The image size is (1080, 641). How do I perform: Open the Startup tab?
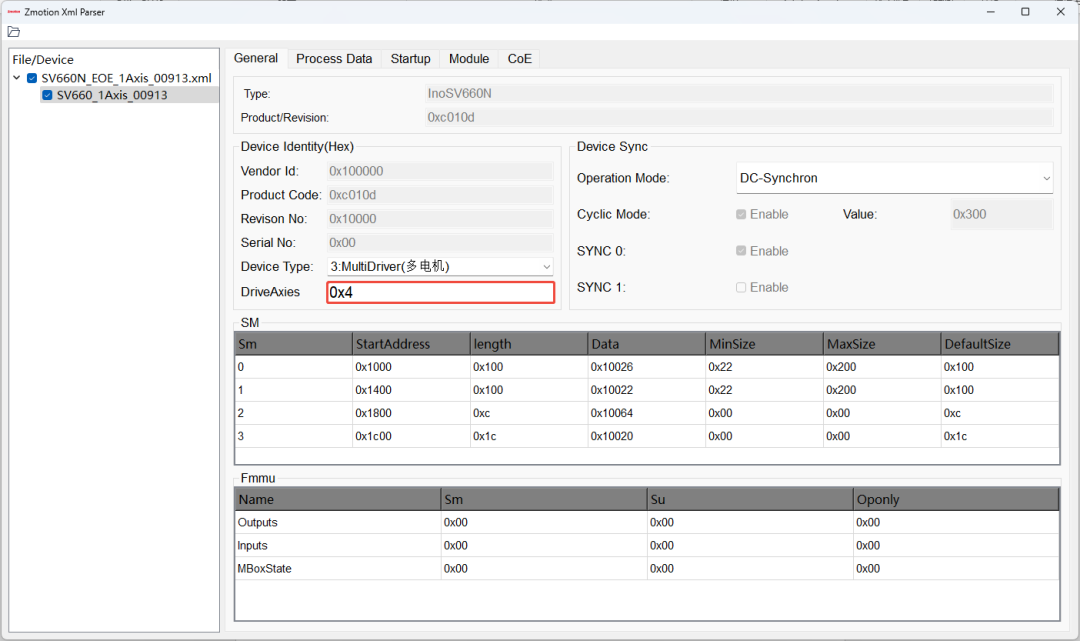(411, 59)
